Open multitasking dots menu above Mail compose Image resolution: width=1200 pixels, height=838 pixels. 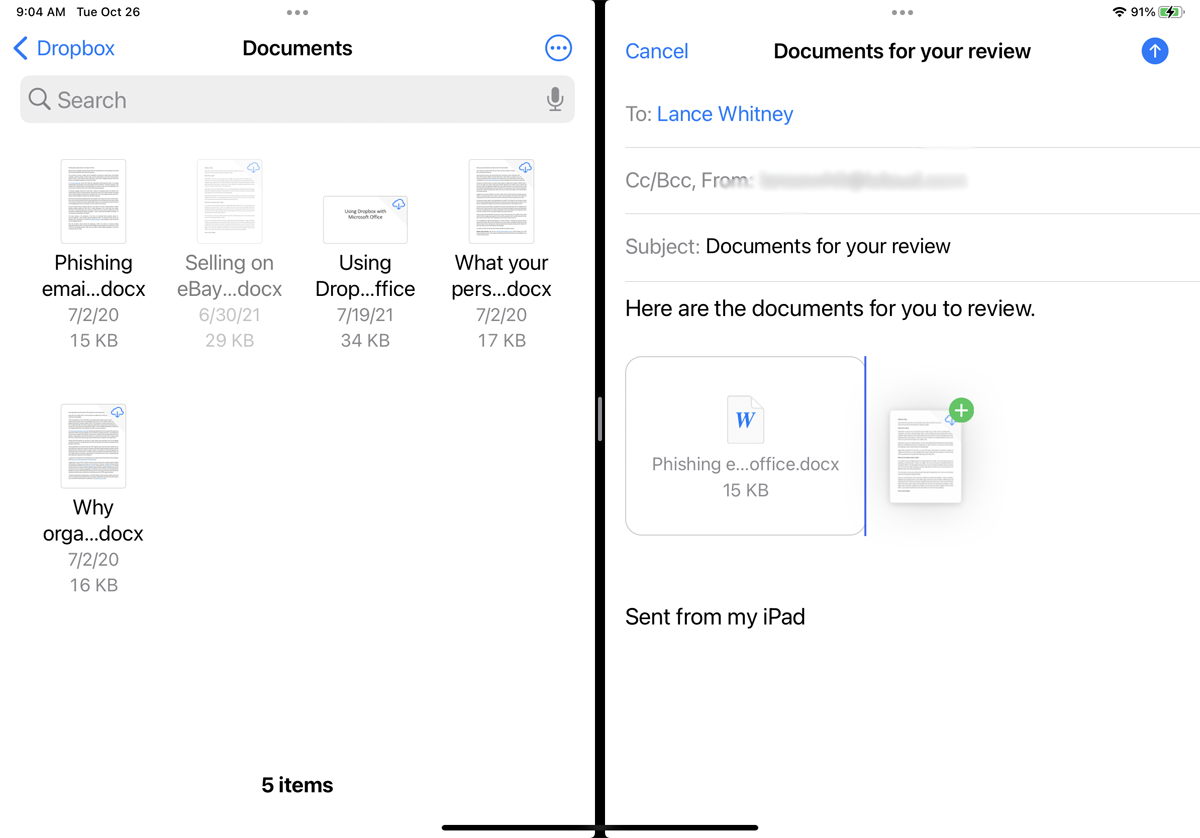pyautogui.click(x=902, y=13)
